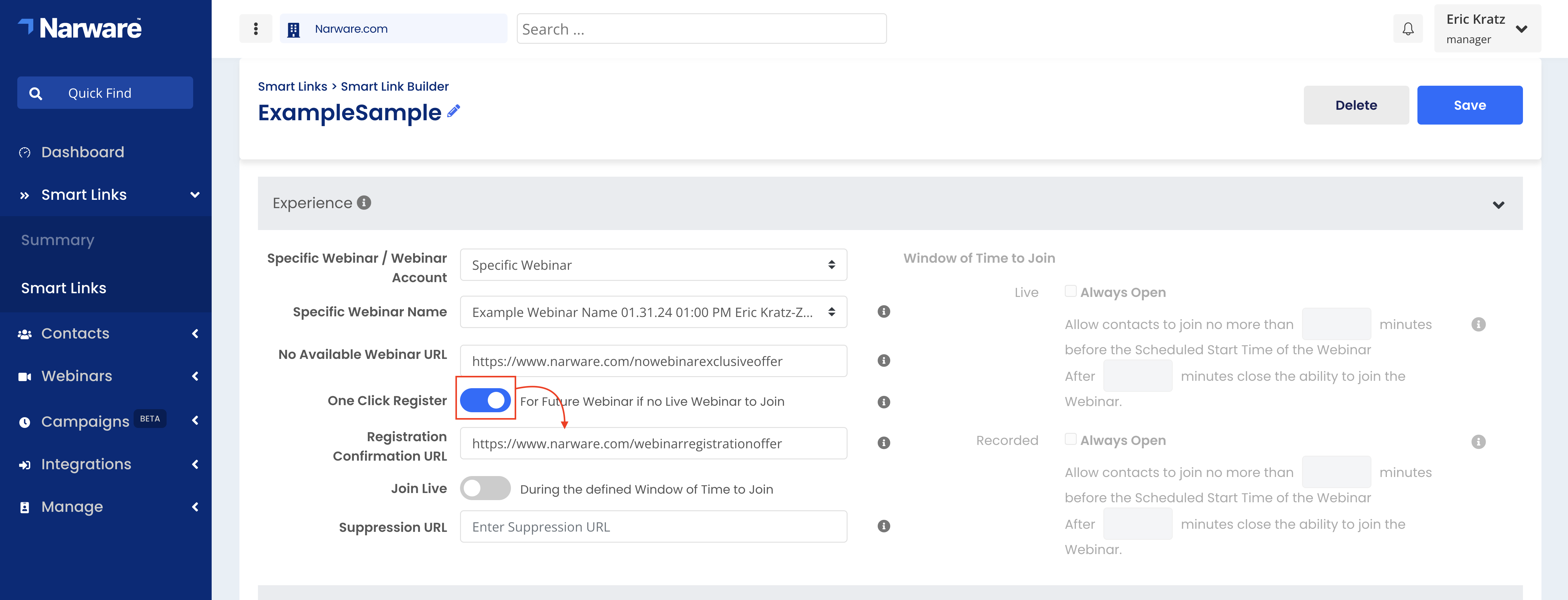
Task: Click Recorded minutes-before input box
Action: (1336, 472)
